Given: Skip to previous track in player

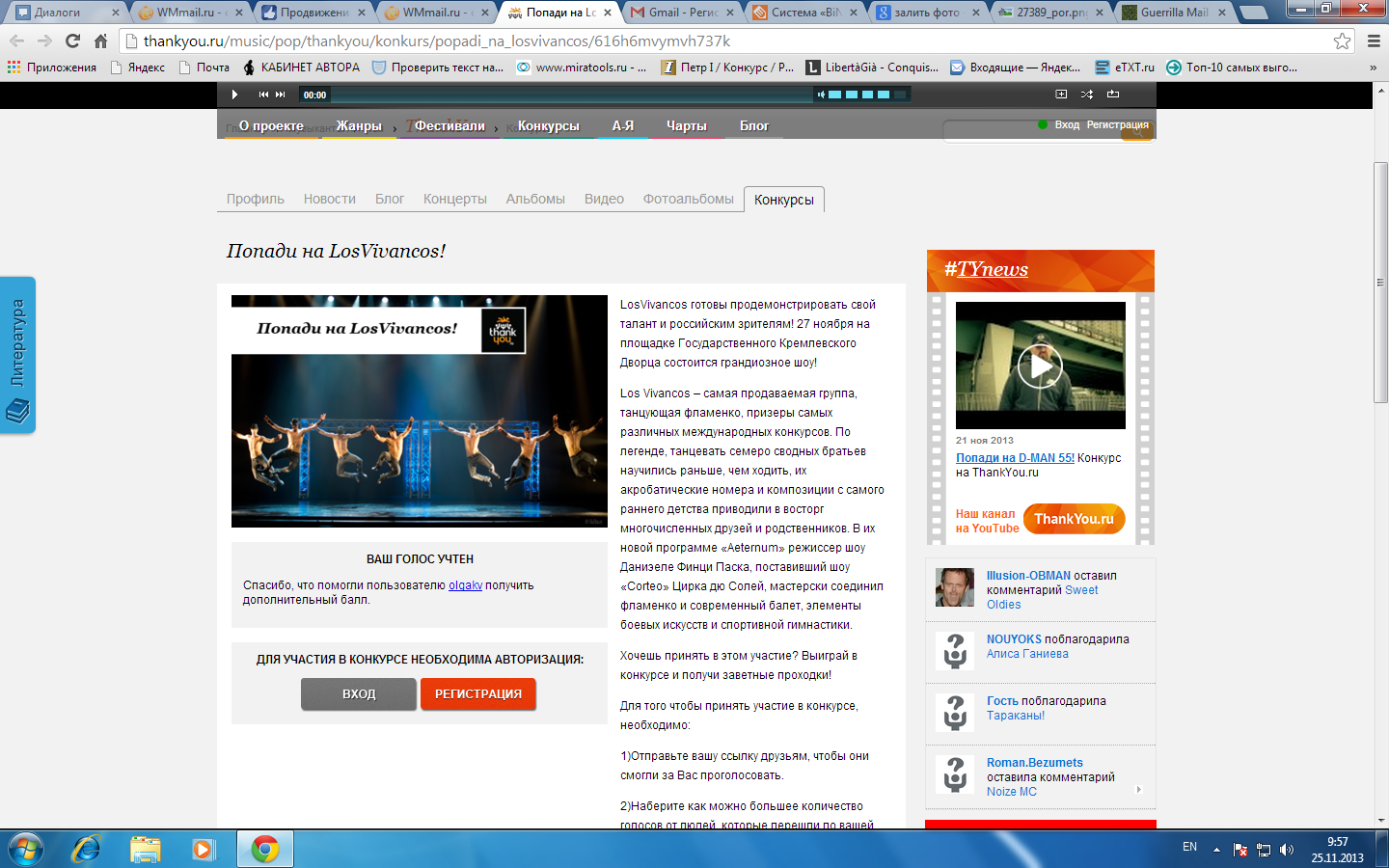Looking at the screenshot, I should [x=263, y=95].
